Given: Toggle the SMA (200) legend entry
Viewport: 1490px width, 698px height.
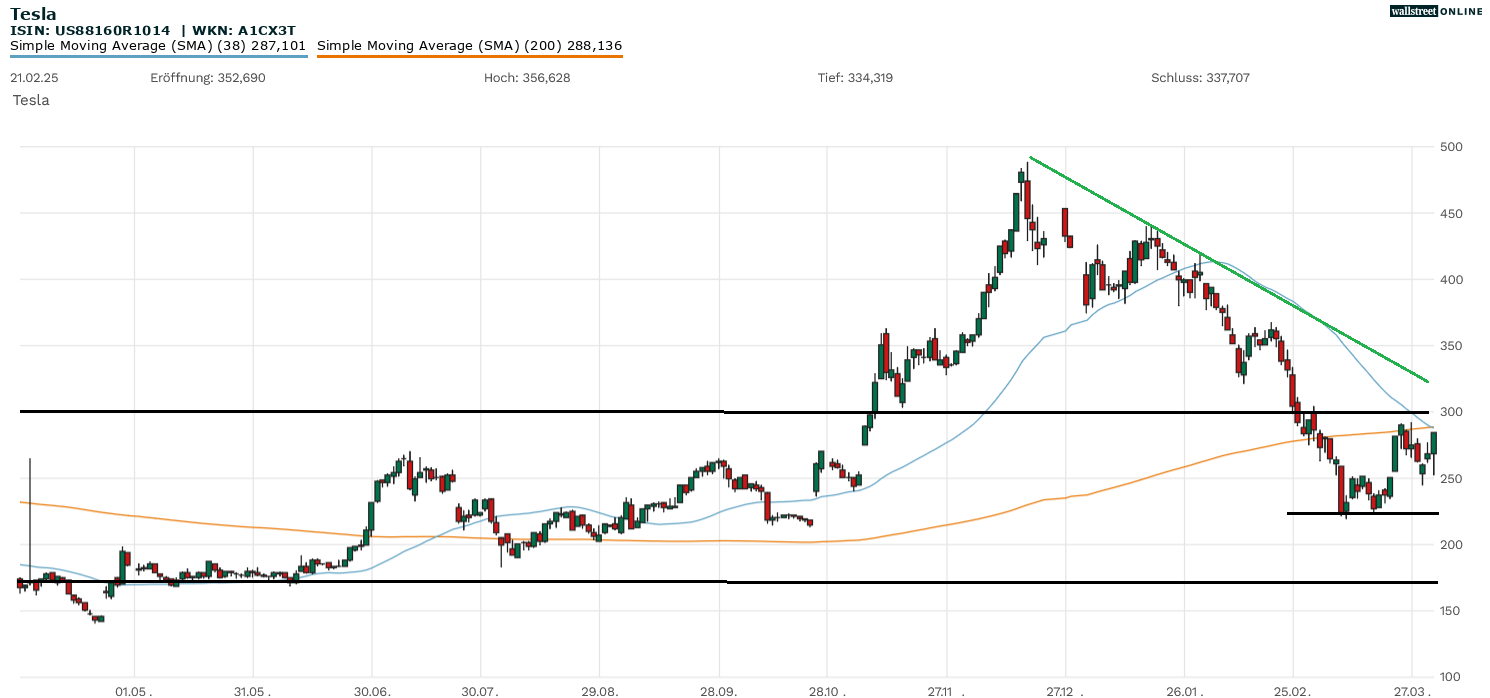Looking at the screenshot, I should (x=469, y=46).
